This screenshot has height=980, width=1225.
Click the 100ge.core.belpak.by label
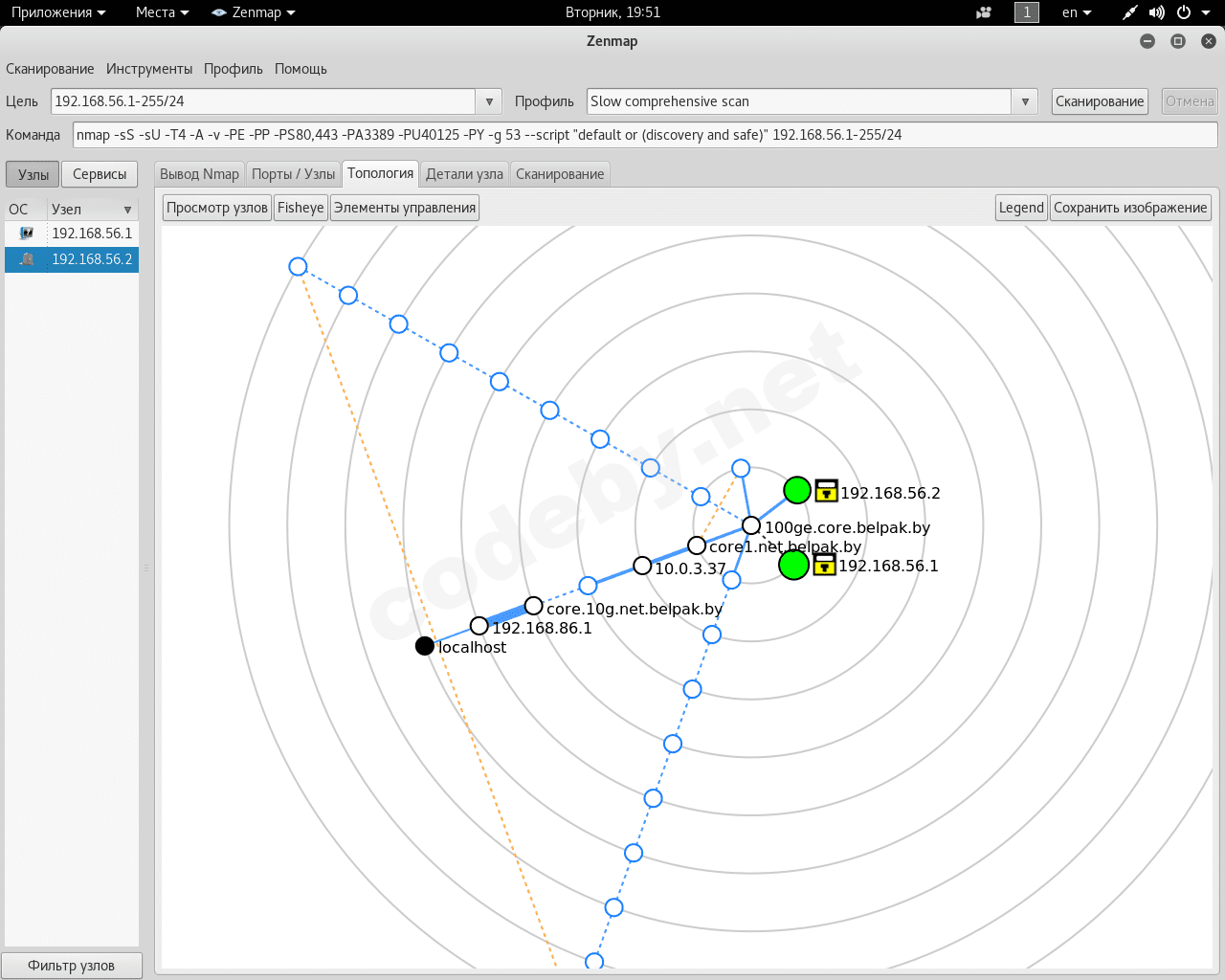click(847, 527)
